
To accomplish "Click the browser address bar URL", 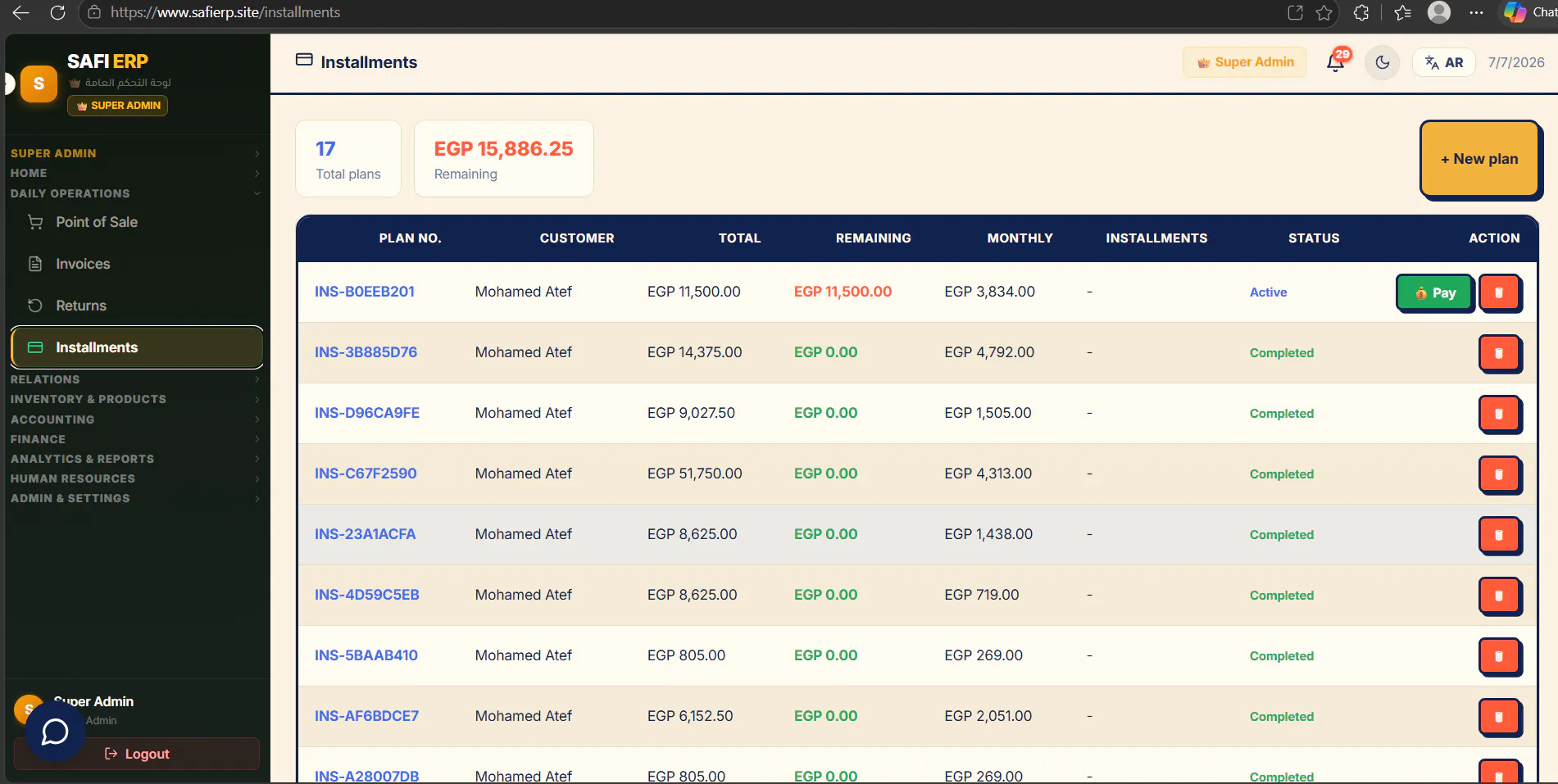I will [225, 12].
